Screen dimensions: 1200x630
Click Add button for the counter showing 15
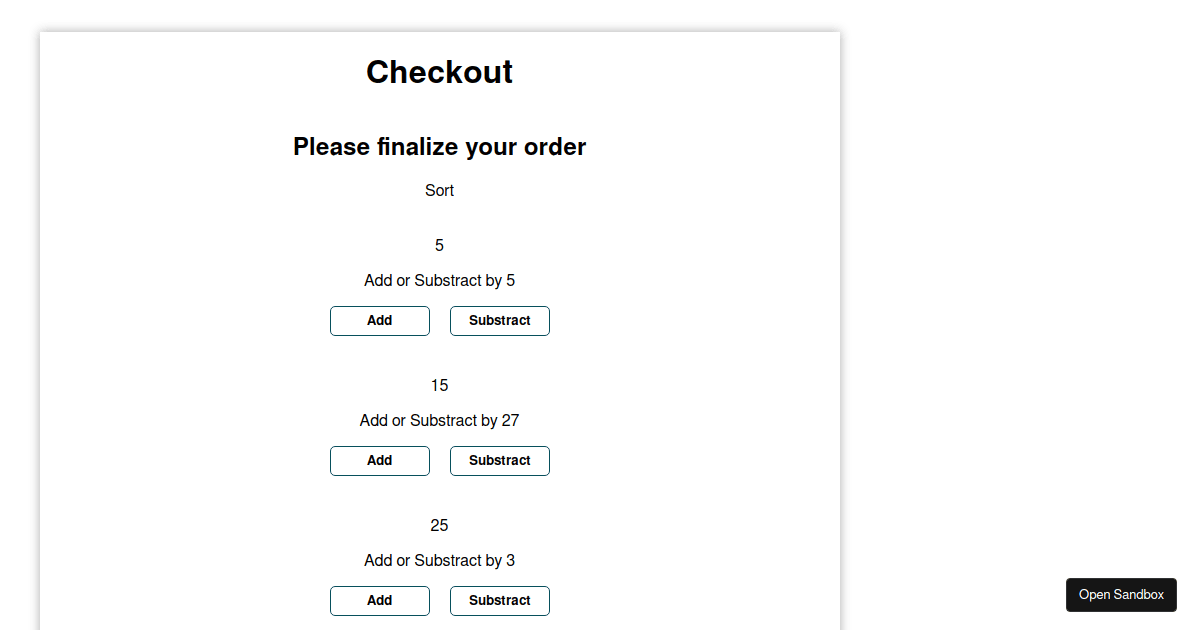click(x=380, y=460)
